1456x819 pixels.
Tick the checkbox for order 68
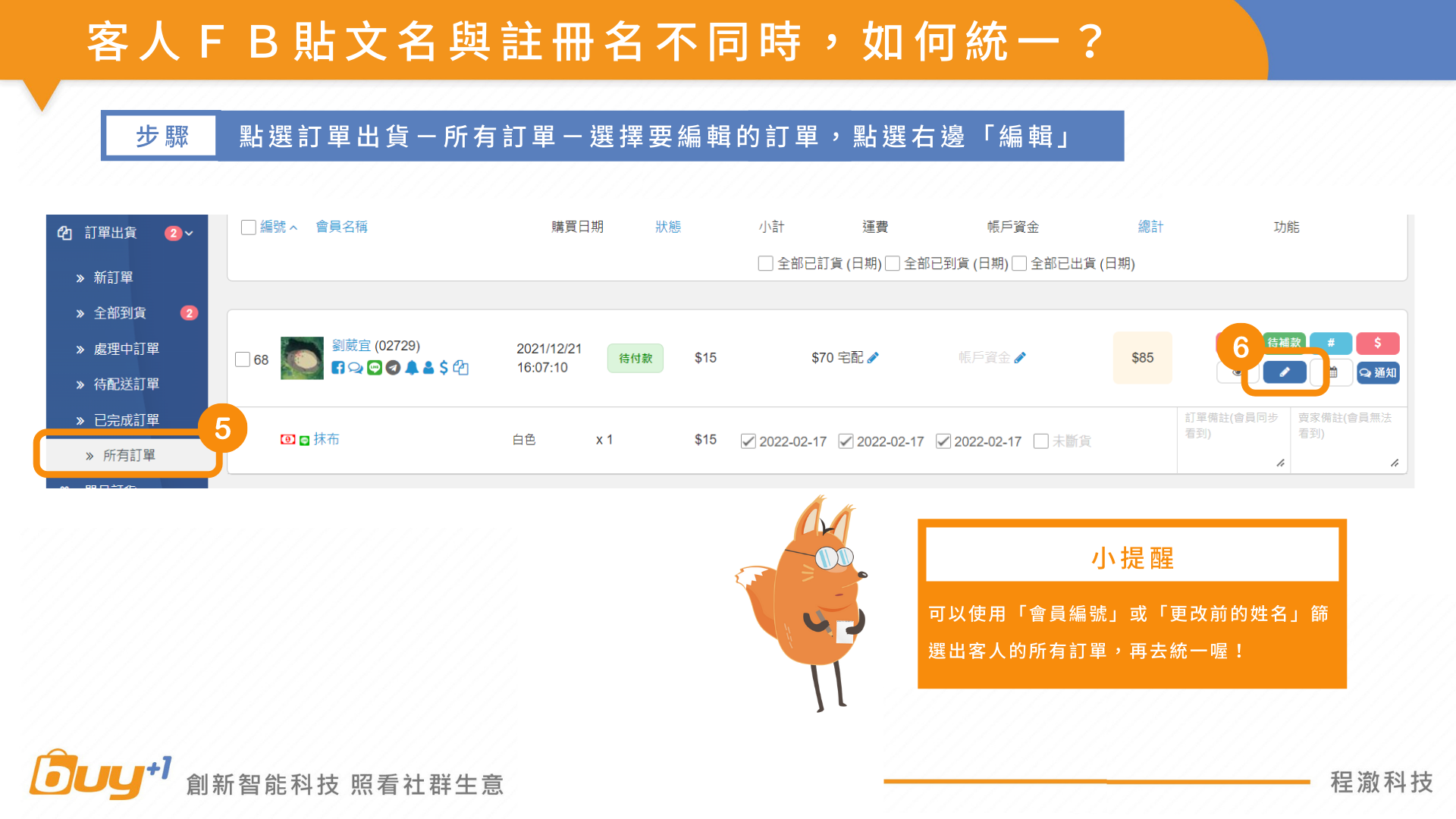pyautogui.click(x=243, y=359)
